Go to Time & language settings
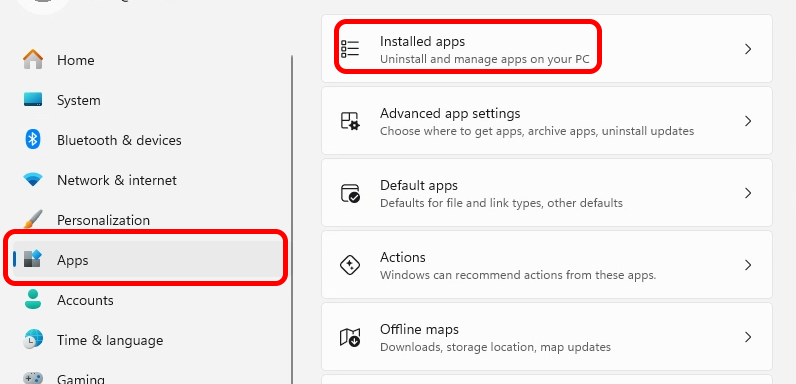 [x=110, y=340]
